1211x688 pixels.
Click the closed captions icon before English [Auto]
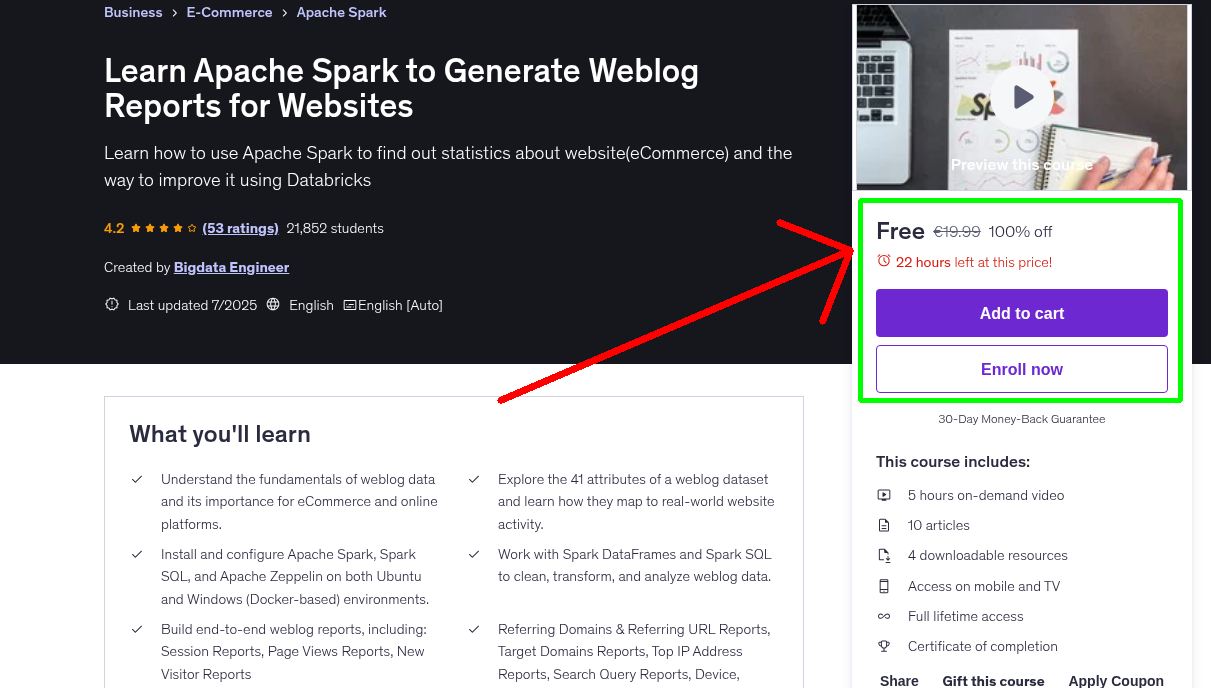350,305
